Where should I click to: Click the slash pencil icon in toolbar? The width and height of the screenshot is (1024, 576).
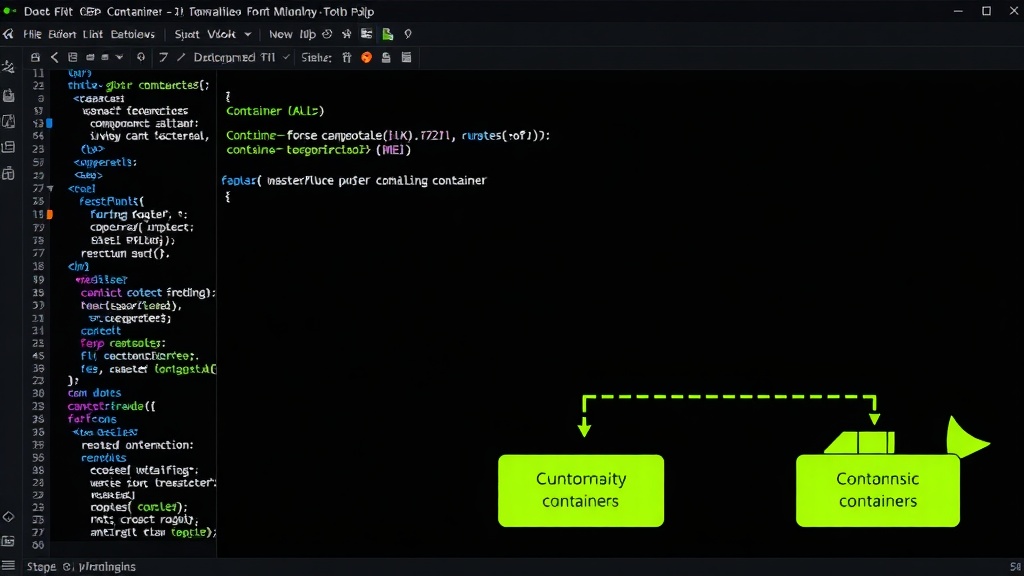181,57
